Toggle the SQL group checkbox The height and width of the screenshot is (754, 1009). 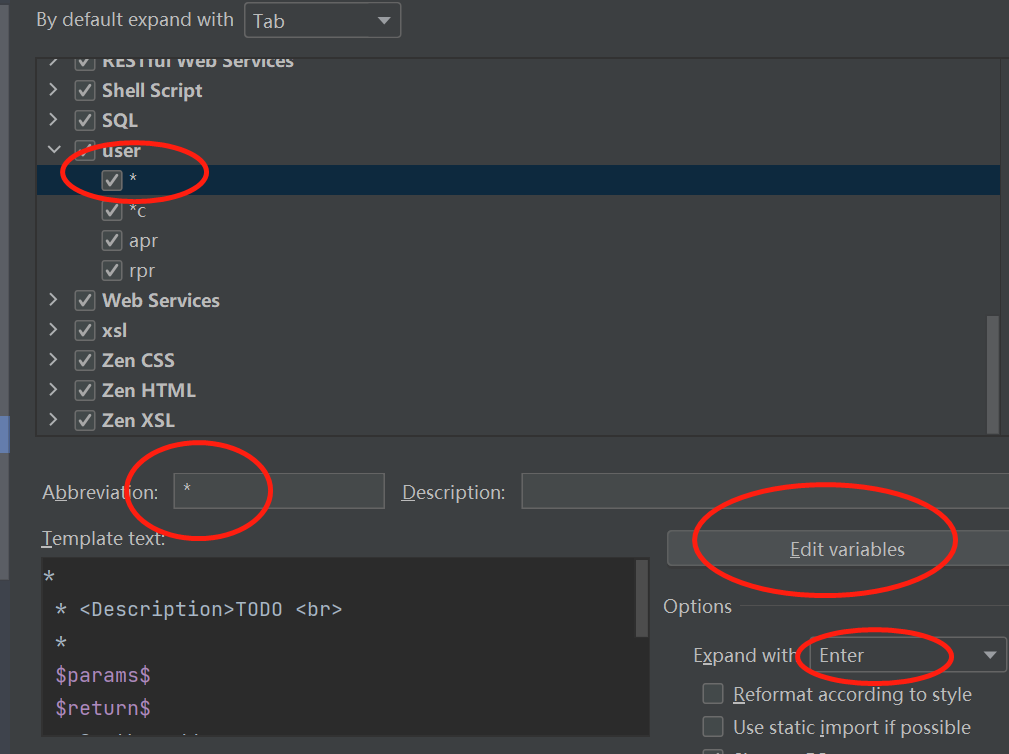85,120
